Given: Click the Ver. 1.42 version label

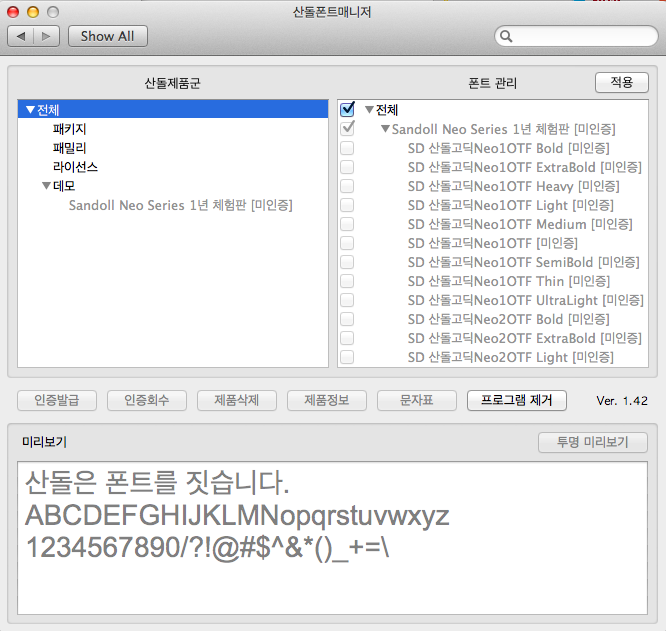Looking at the screenshot, I should [x=622, y=400].
